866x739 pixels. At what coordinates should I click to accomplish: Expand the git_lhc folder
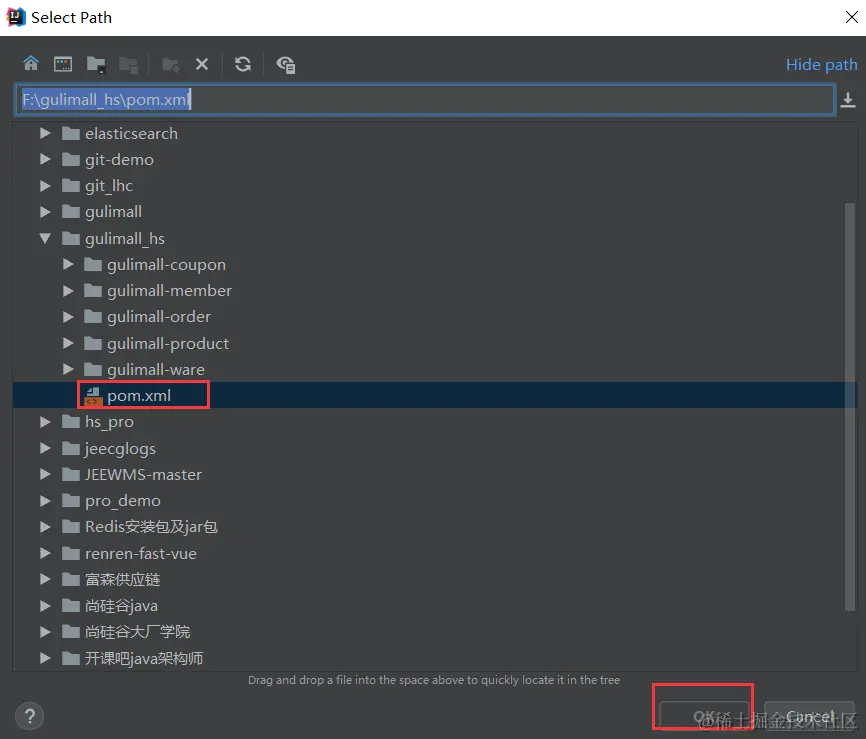click(x=45, y=186)
